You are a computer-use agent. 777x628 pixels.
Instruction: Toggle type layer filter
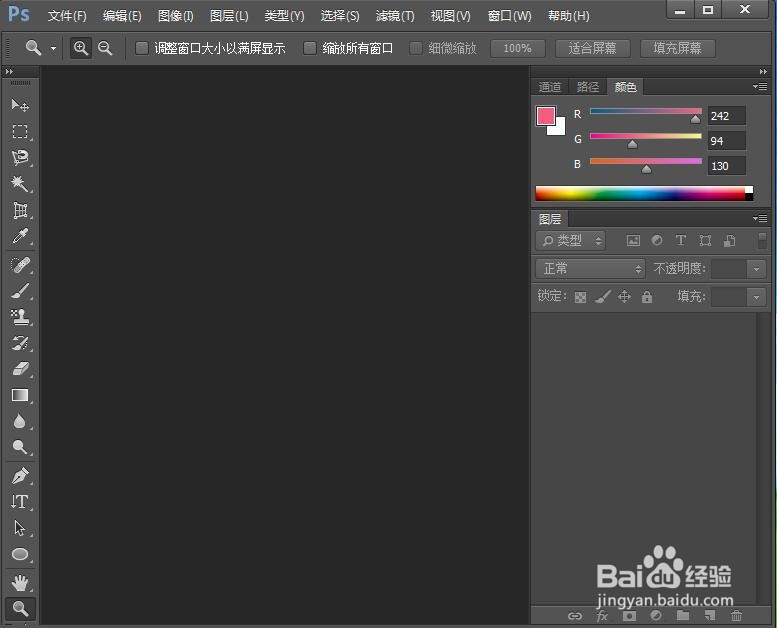click(x=681, y=240)
